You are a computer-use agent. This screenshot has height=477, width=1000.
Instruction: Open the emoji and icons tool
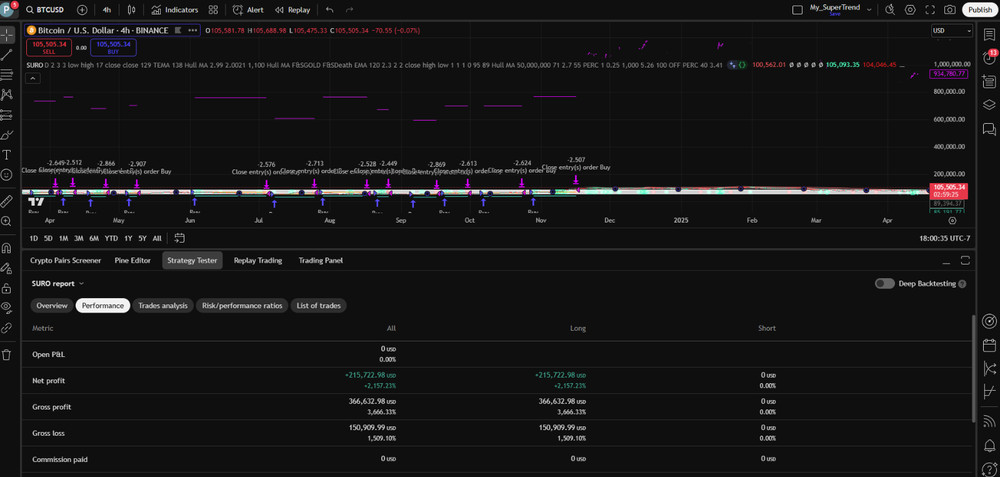(7, 174)
